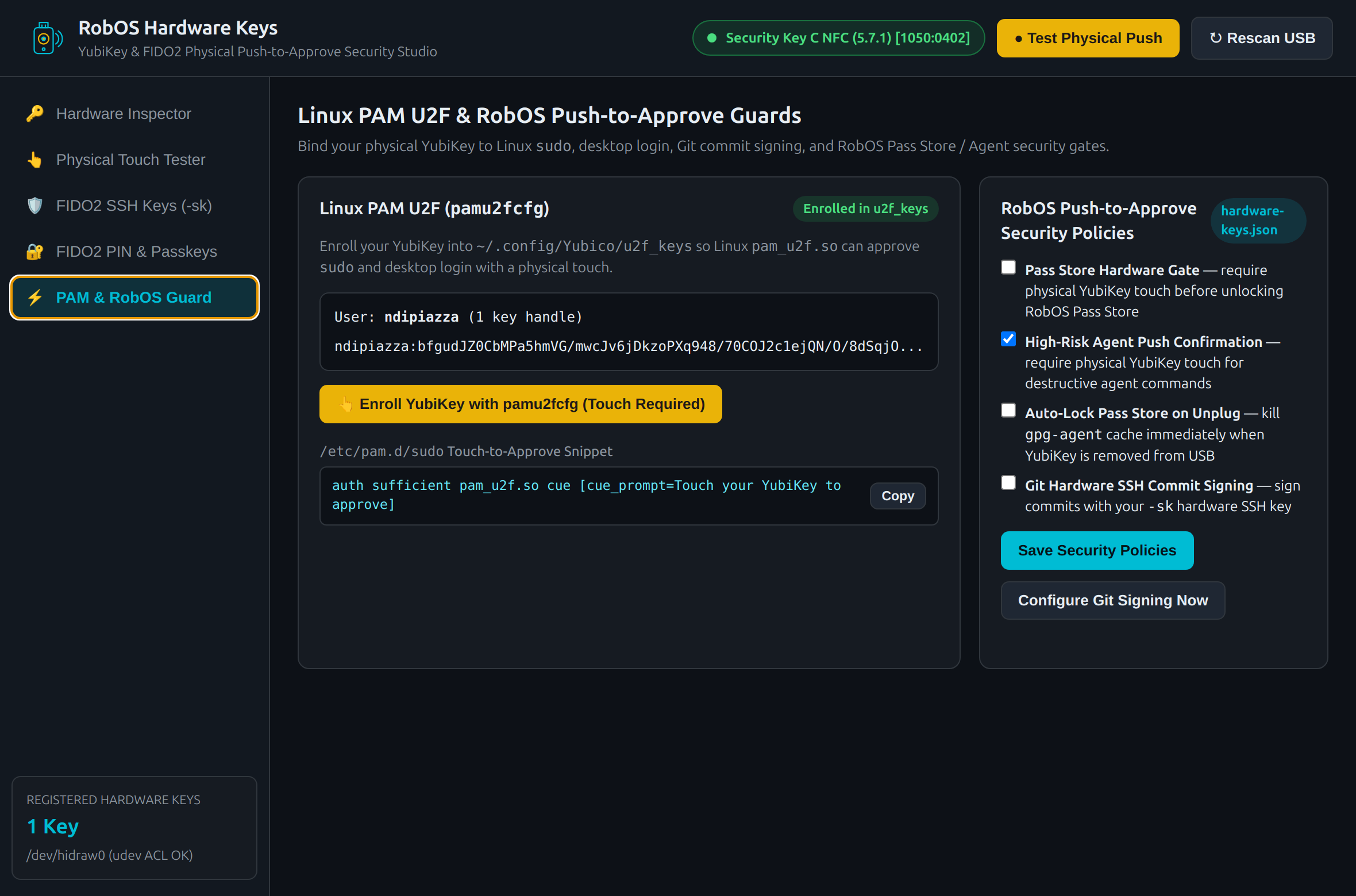Click the pointing hand icon beside Physical Touch Tester
This screenshot has height=896, width=1356.
click(x=35, y=160)
